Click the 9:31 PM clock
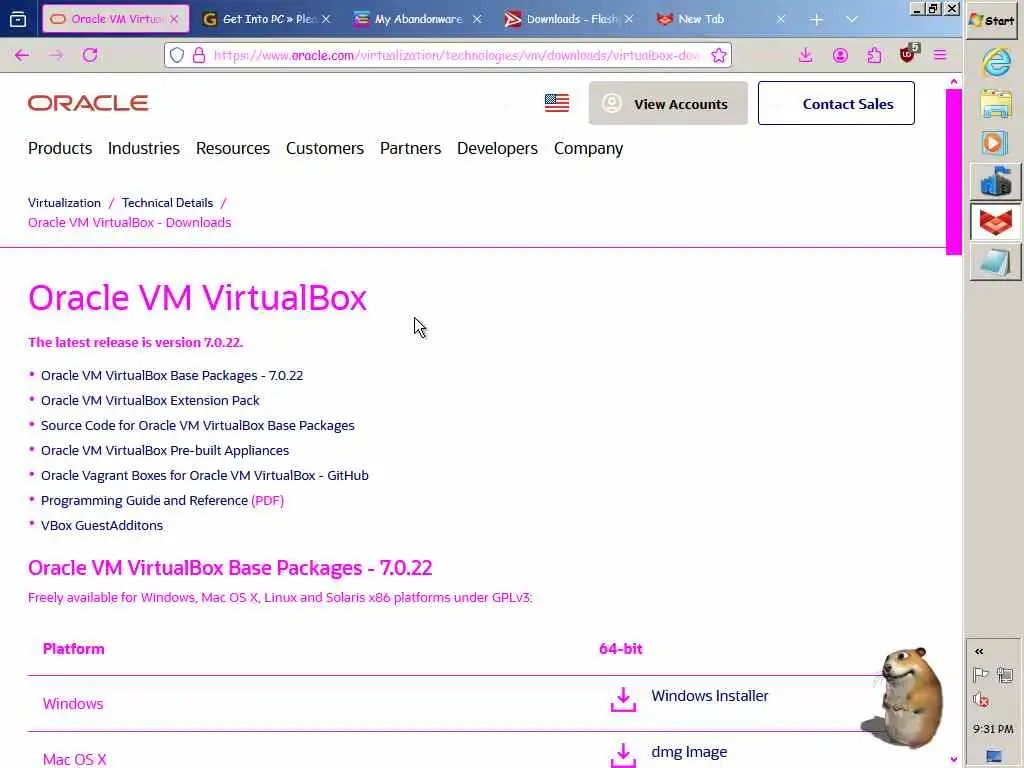The height and width of the screenshot is (768, 1024). pyautogui.click(x=993, y=729)
